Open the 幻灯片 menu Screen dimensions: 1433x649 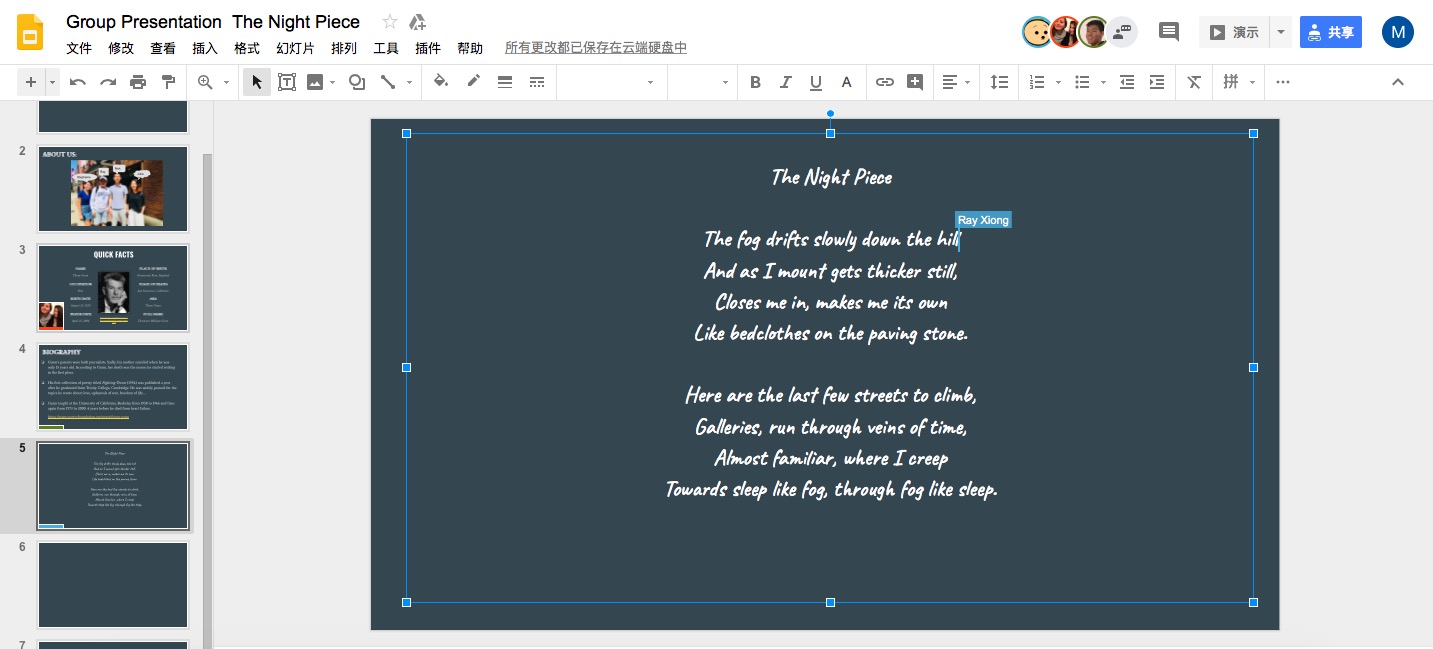point(295,48)
